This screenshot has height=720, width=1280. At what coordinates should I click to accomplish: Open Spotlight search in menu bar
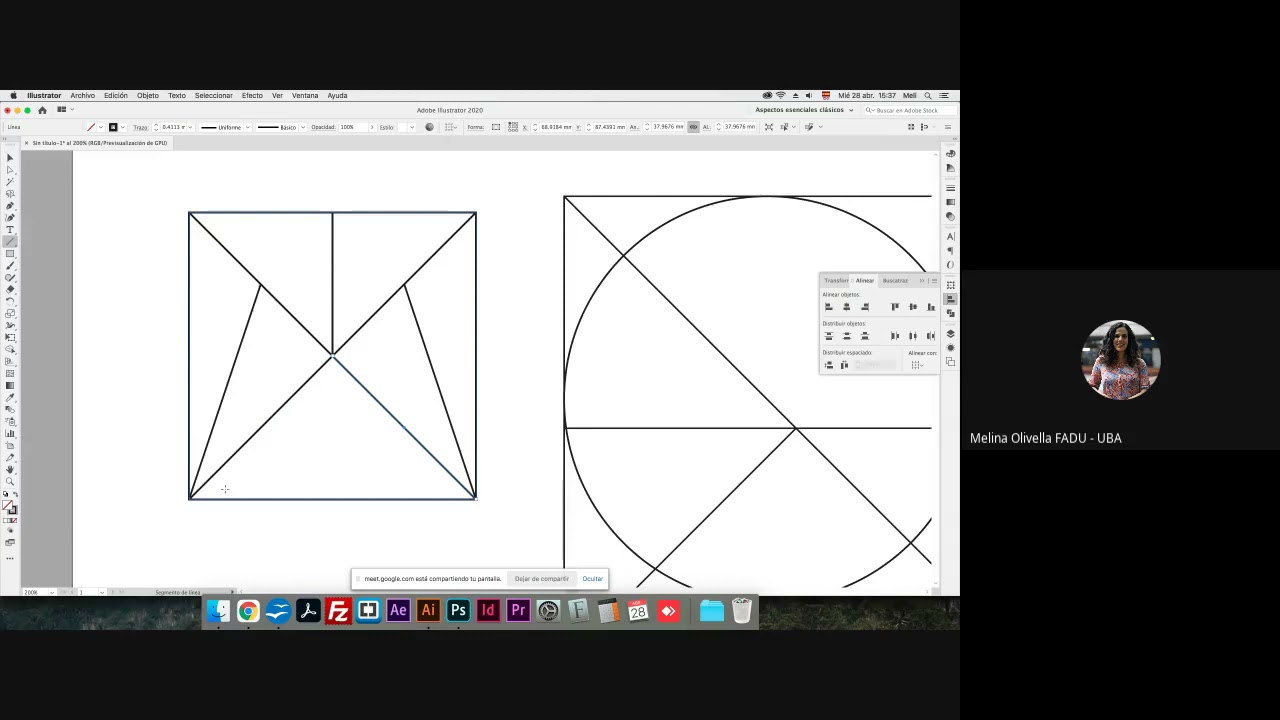pos(928,95)
